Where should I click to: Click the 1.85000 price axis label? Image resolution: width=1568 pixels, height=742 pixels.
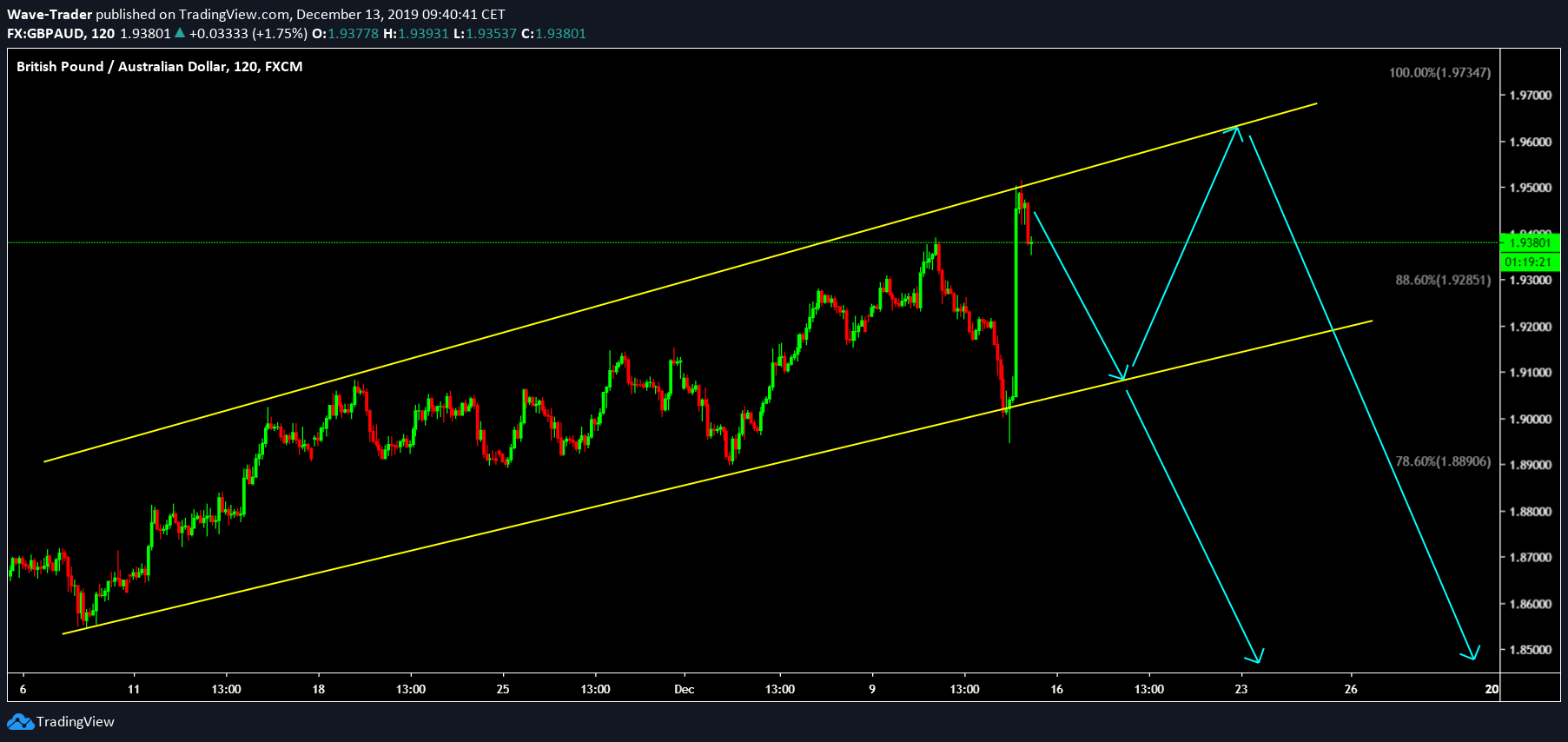pos(1531,650)
